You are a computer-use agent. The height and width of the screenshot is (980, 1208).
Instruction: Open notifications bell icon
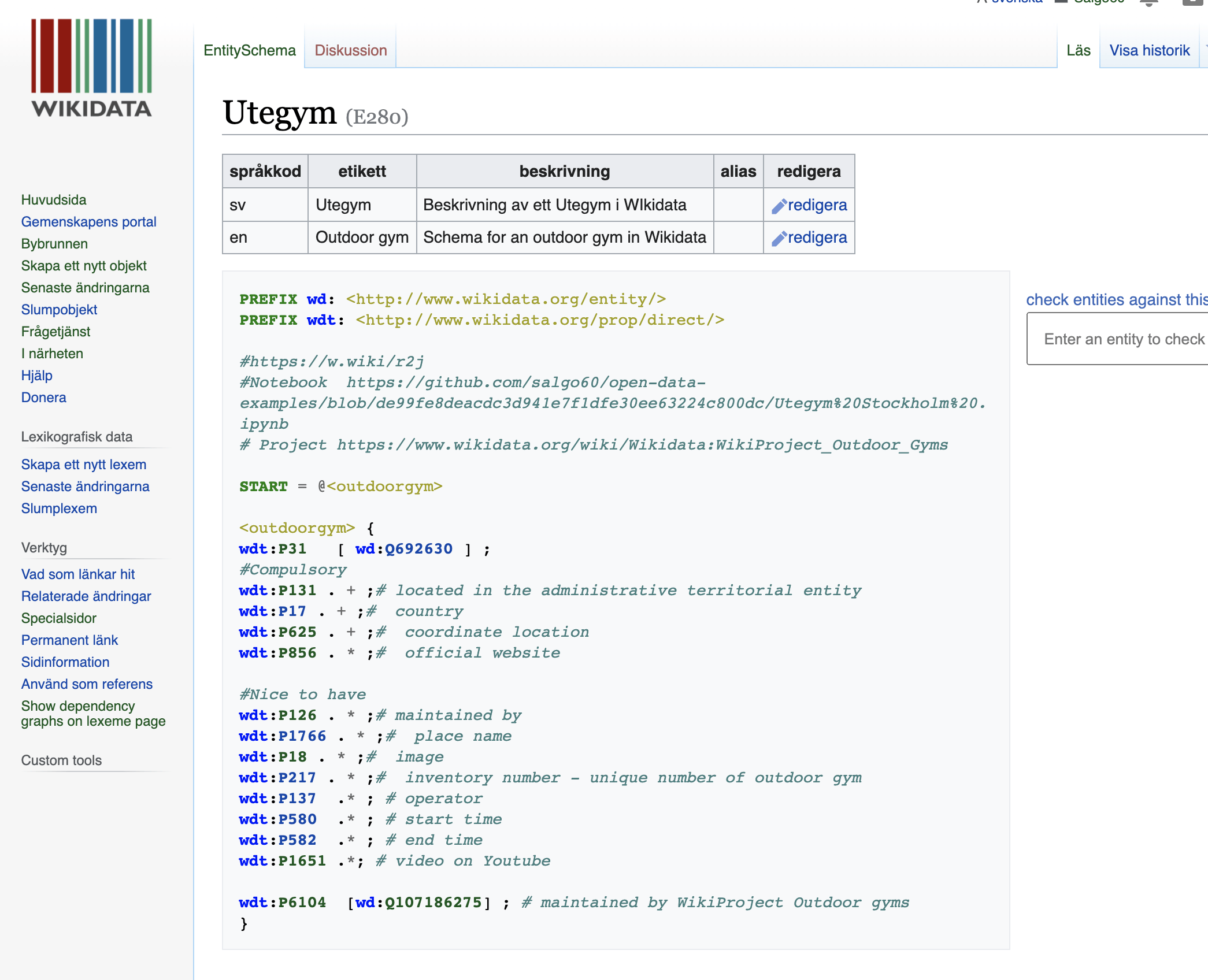tap(1148, 3)
